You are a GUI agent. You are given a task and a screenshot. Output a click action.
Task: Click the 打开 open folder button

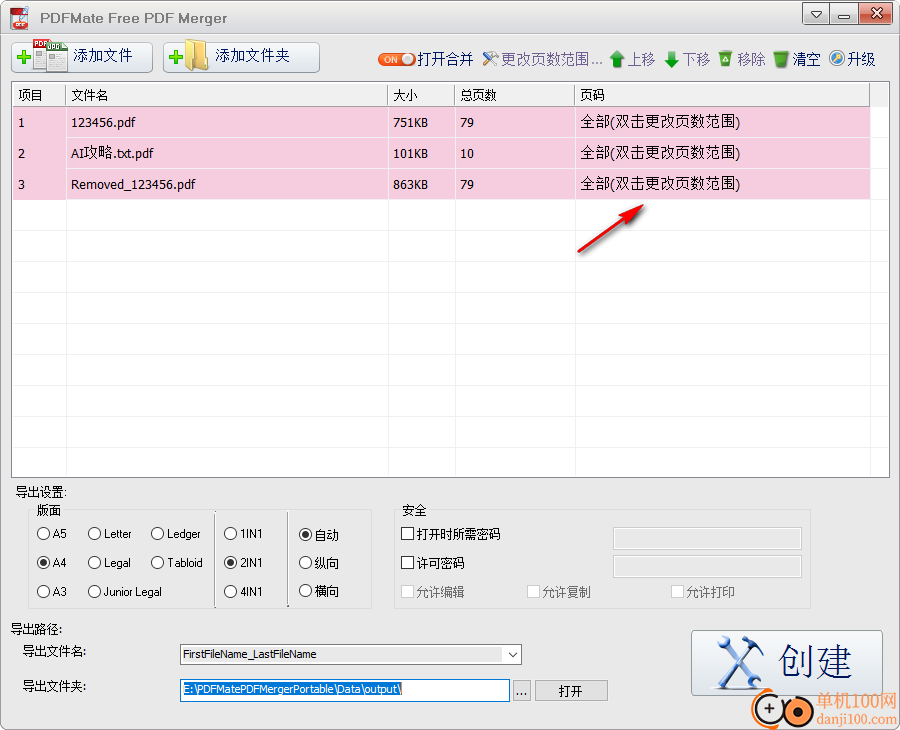[x=571, y=691]
